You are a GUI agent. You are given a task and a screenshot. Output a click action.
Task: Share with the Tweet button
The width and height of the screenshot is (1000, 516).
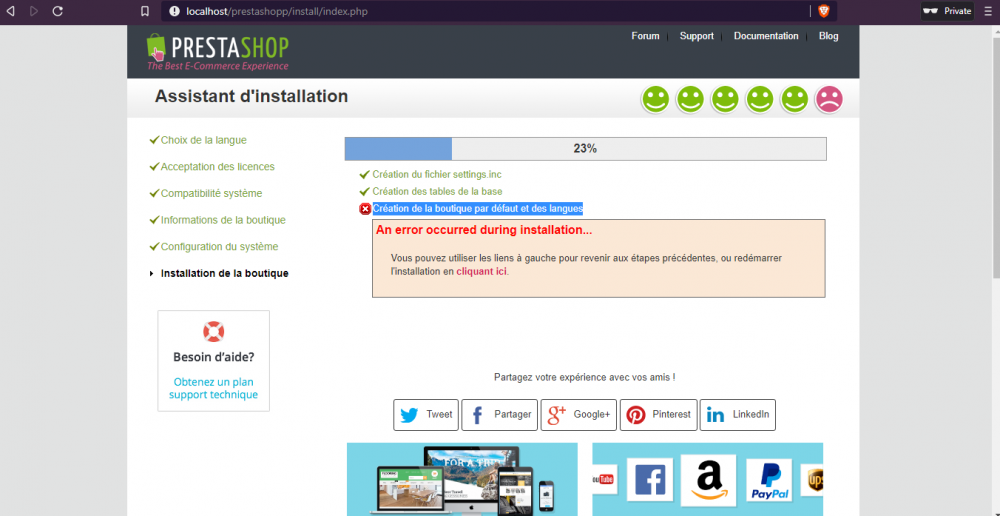click(426, 415)
